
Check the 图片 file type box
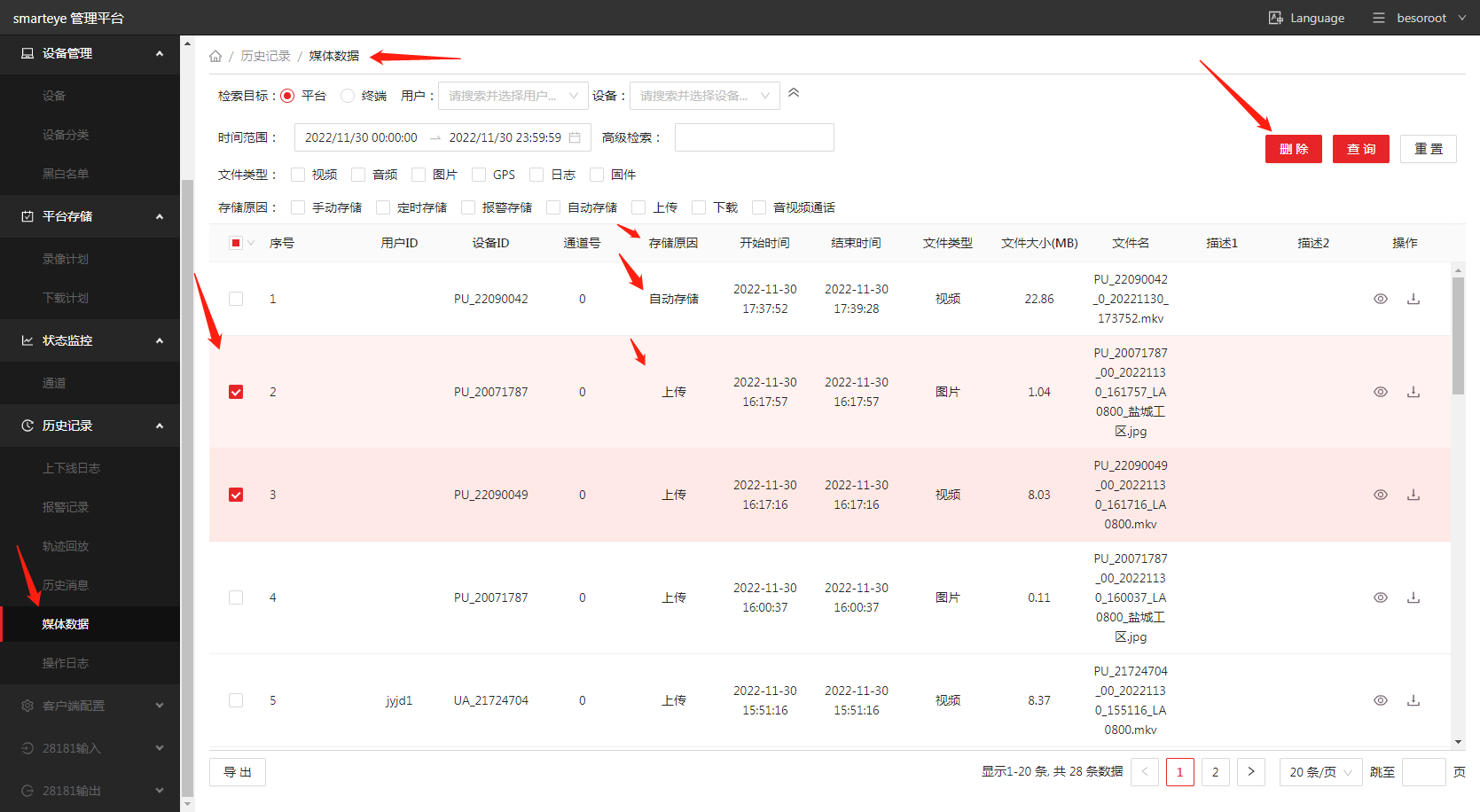click(x=419, y=175)
